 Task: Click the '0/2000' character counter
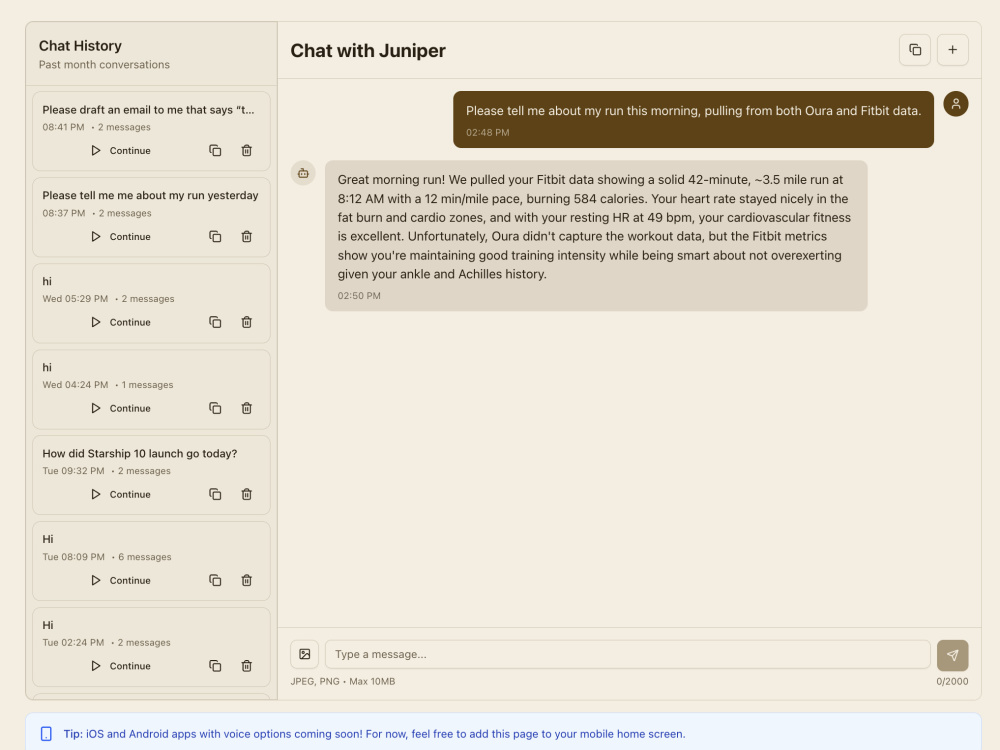[x=952, y=681]
